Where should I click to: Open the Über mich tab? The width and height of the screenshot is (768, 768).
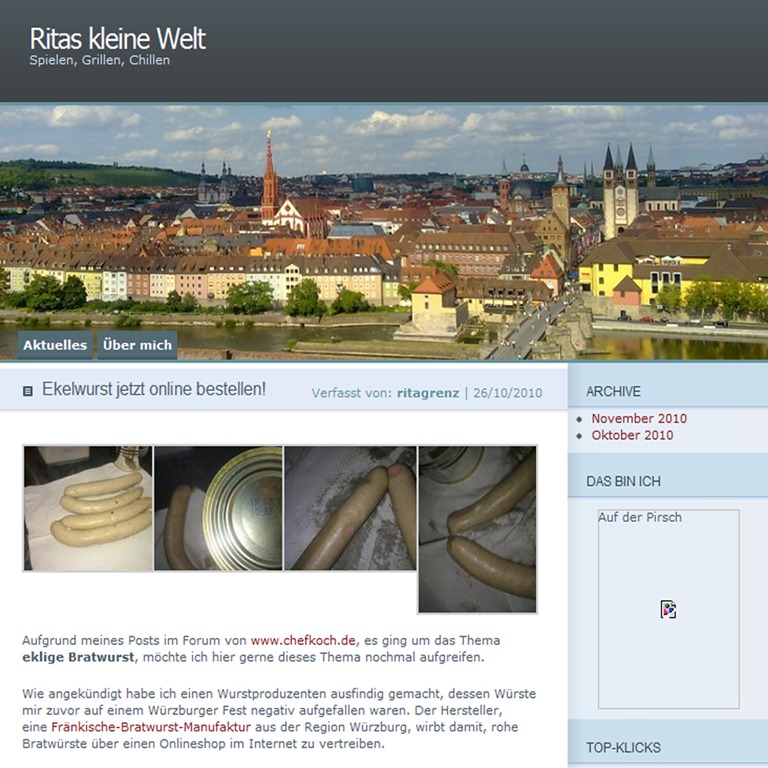tap(137, 345)
